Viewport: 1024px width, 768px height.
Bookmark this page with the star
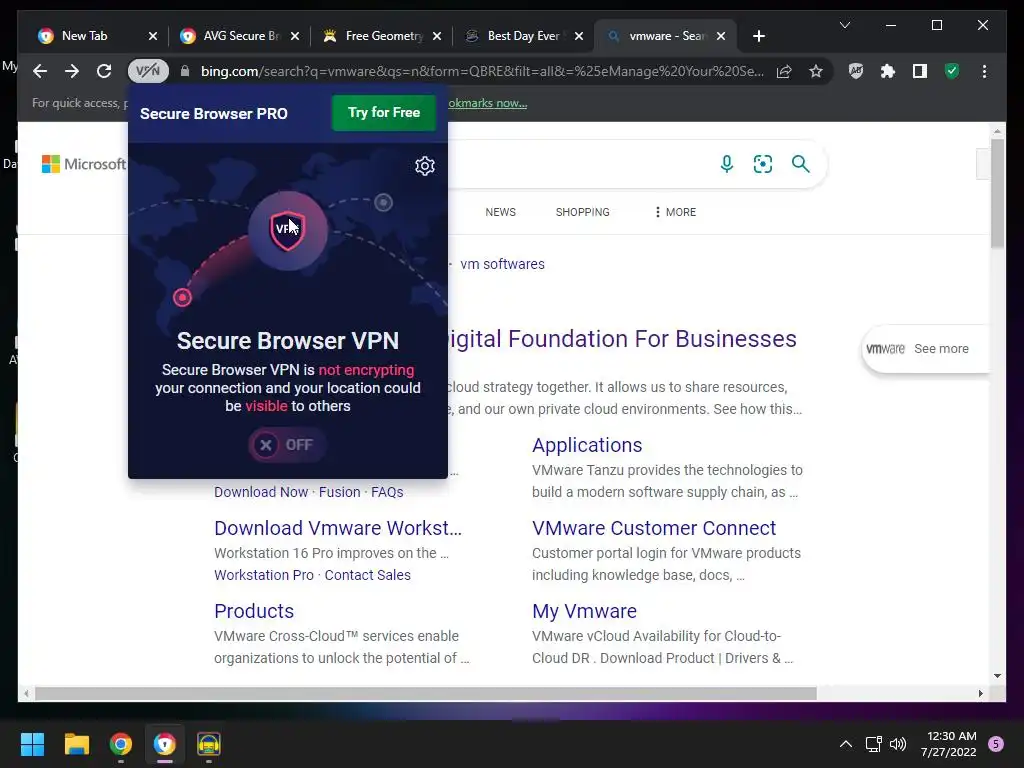point(816,71)
